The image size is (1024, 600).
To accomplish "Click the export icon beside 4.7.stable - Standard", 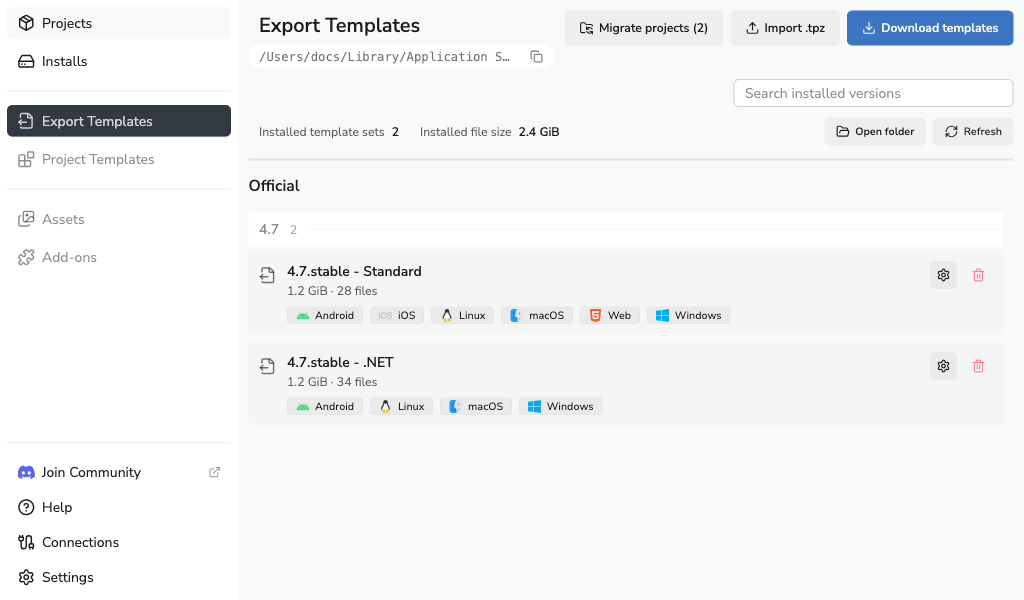I will click(267, 276).
